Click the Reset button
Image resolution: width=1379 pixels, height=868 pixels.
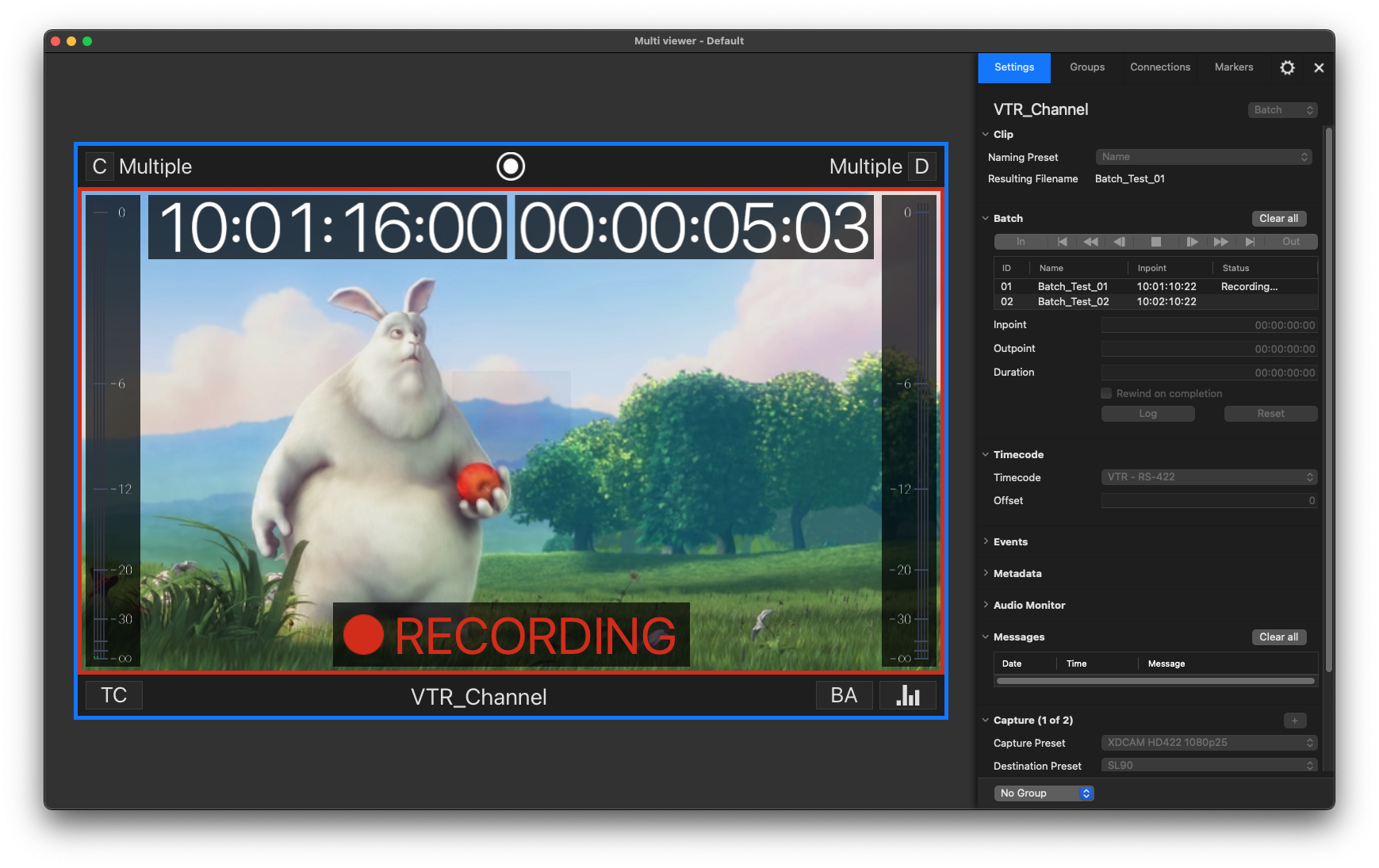(x=1271, y=414)
